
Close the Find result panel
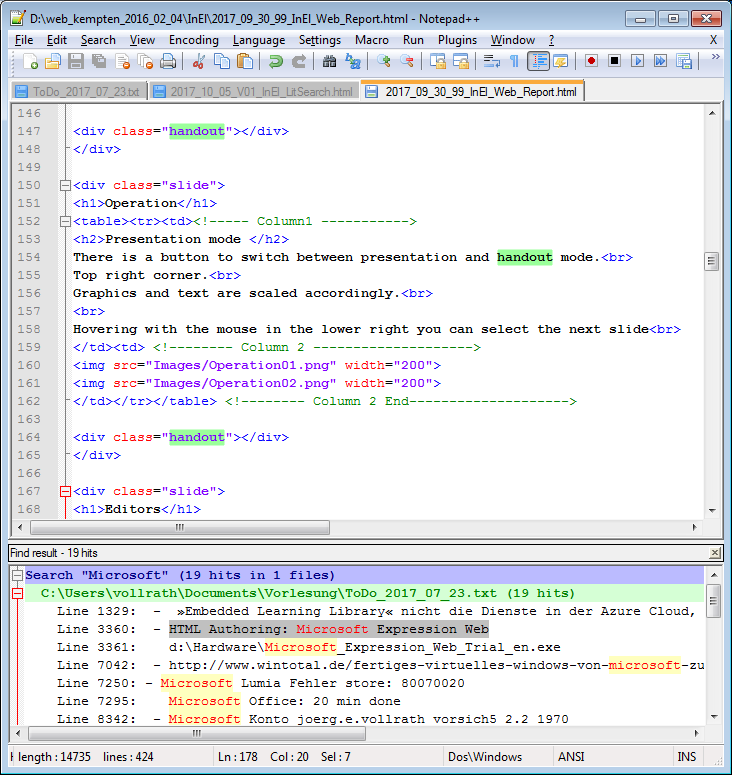click(x=713, y=553)
